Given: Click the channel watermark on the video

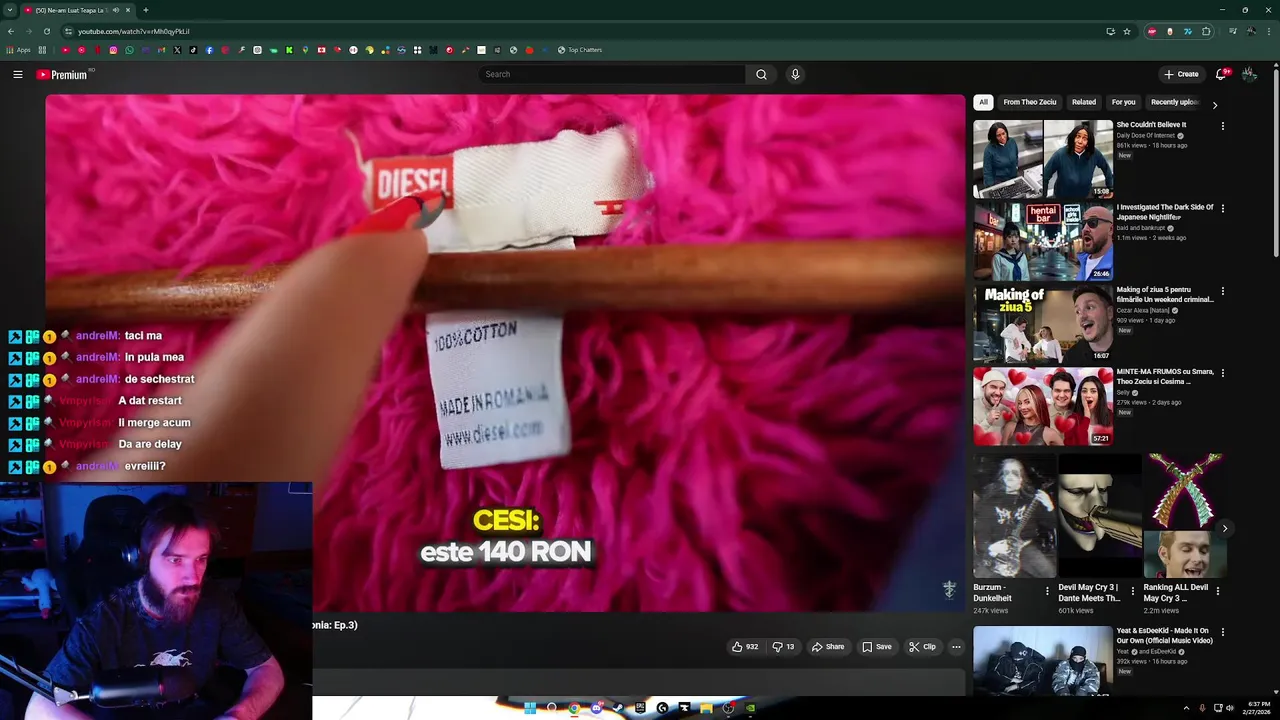Looking at the screenshot, I should [949, 589].
